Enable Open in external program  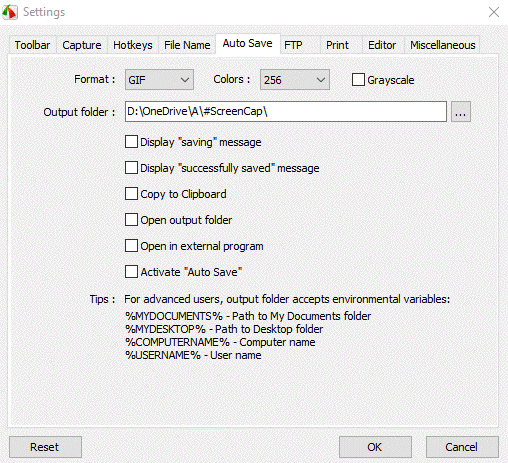tap(131, 246)
